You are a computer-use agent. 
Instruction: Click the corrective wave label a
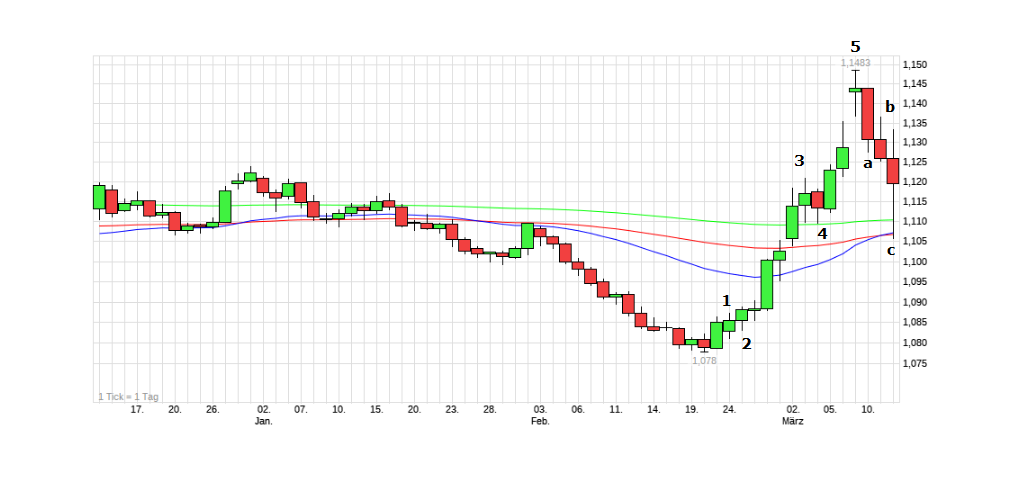point(868,164)
